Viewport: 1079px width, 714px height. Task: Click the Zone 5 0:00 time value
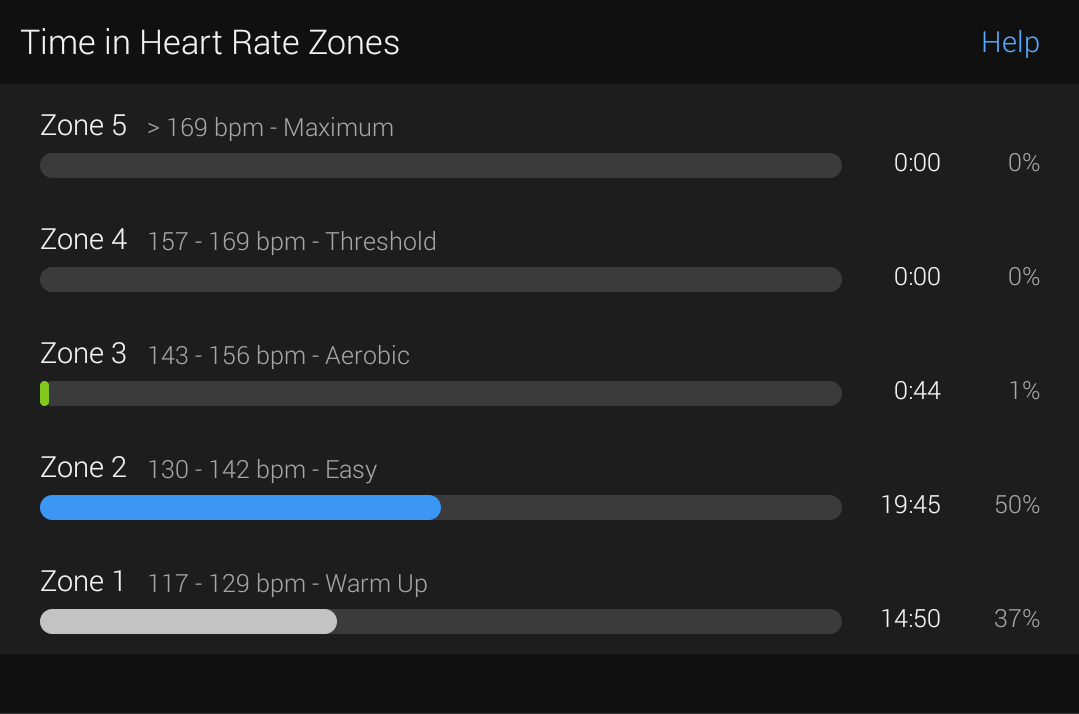pos(917,163)
